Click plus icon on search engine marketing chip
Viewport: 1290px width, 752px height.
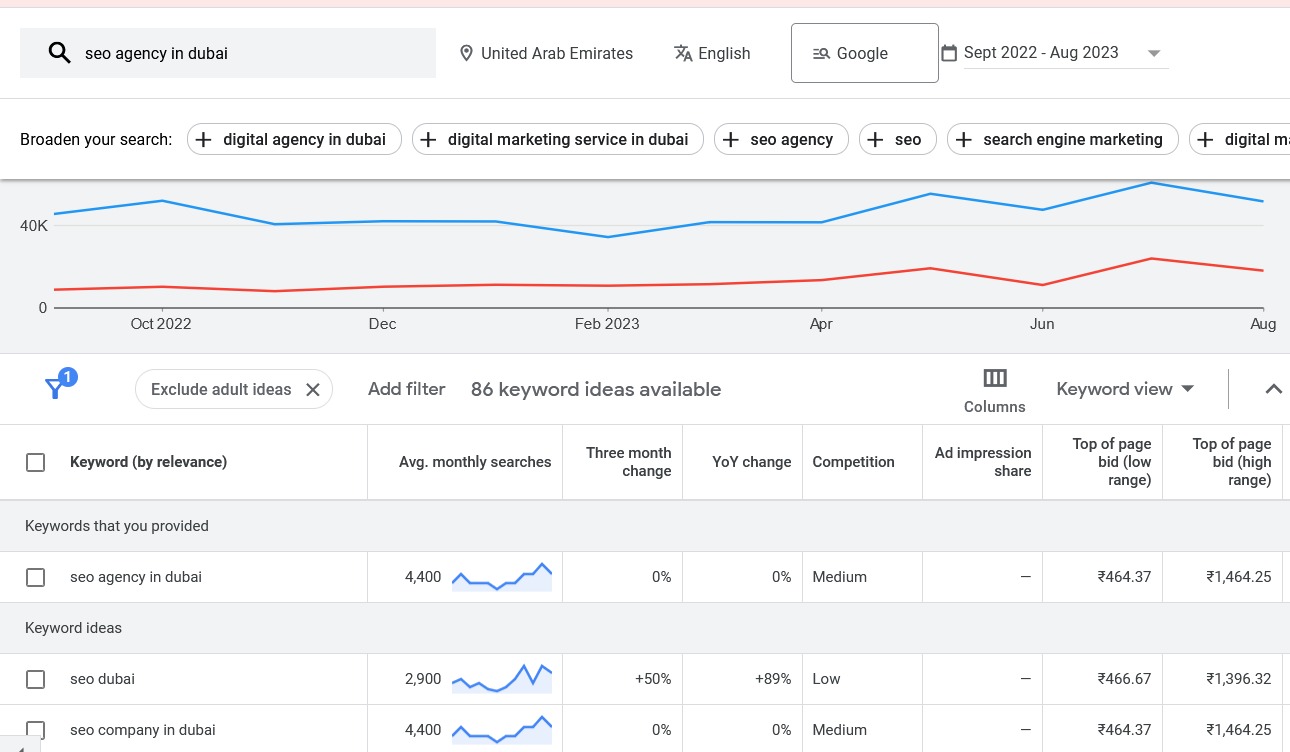pos(963,140)
